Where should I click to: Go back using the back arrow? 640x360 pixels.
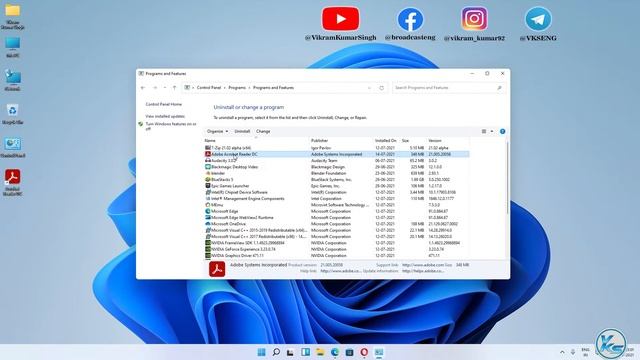tap(143, 88)
